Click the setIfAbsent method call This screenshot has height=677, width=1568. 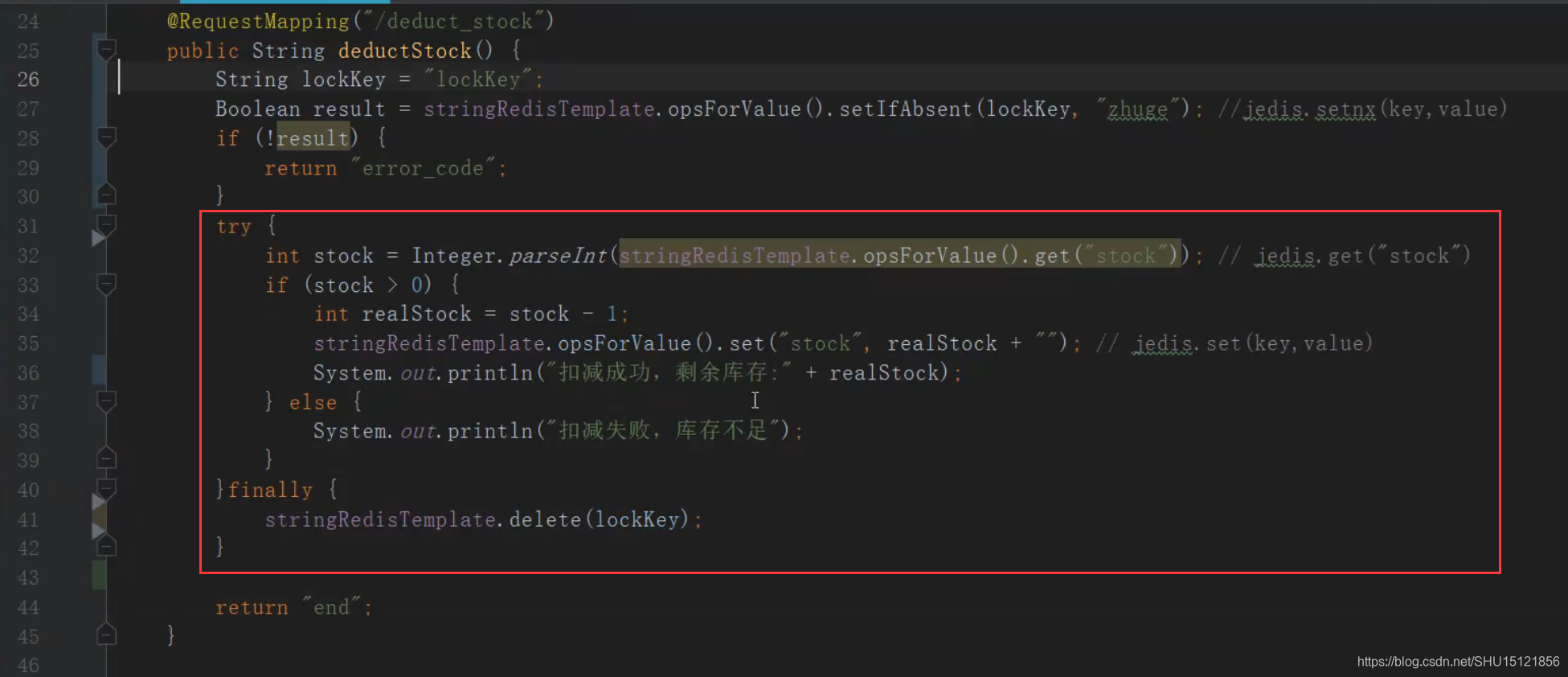pos(906,109)
